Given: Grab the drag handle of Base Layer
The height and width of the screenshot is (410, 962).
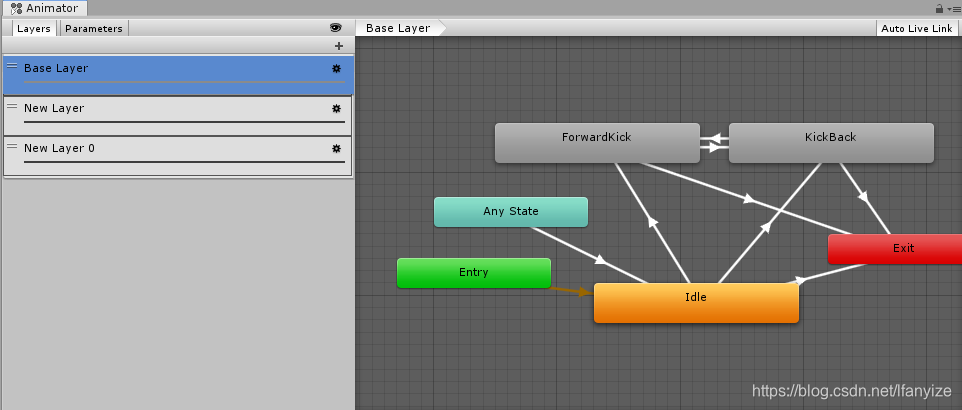Looking at the screenshot, I should click(12, 66).
